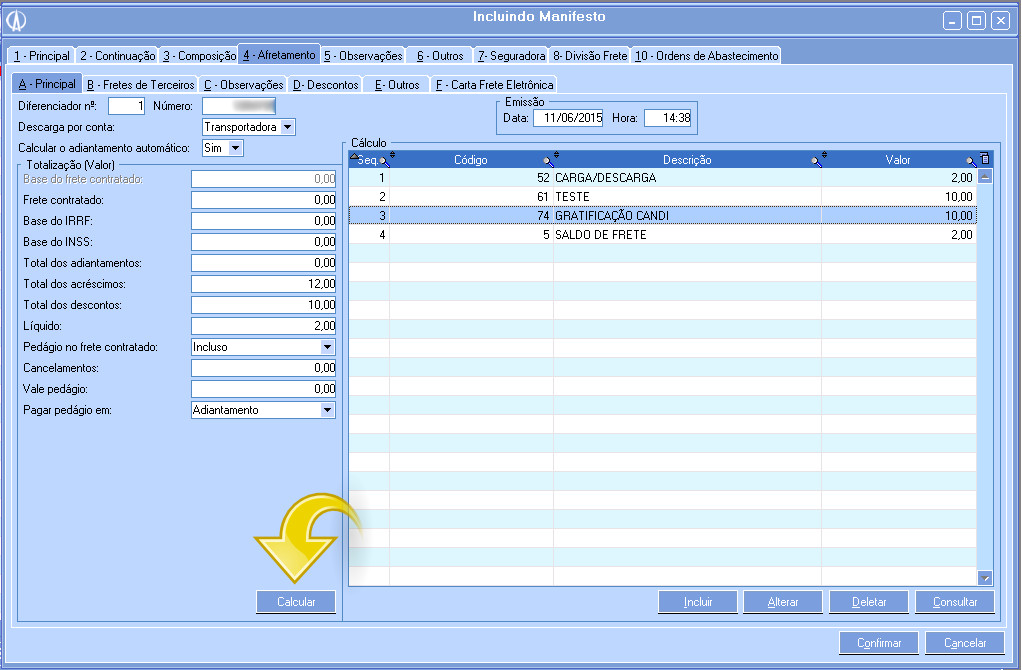
Task: Select the SALDO DE FRETE table row
Action: (x=660, y=235)
